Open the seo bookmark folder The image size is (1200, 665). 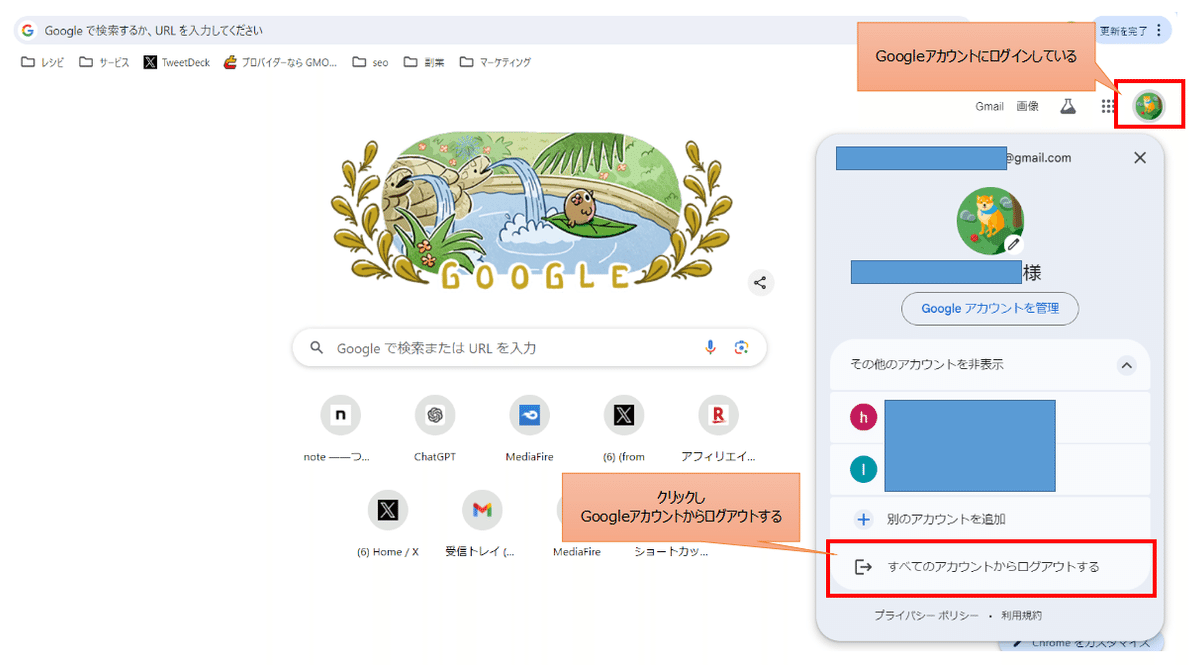click(x=371, y=62)
